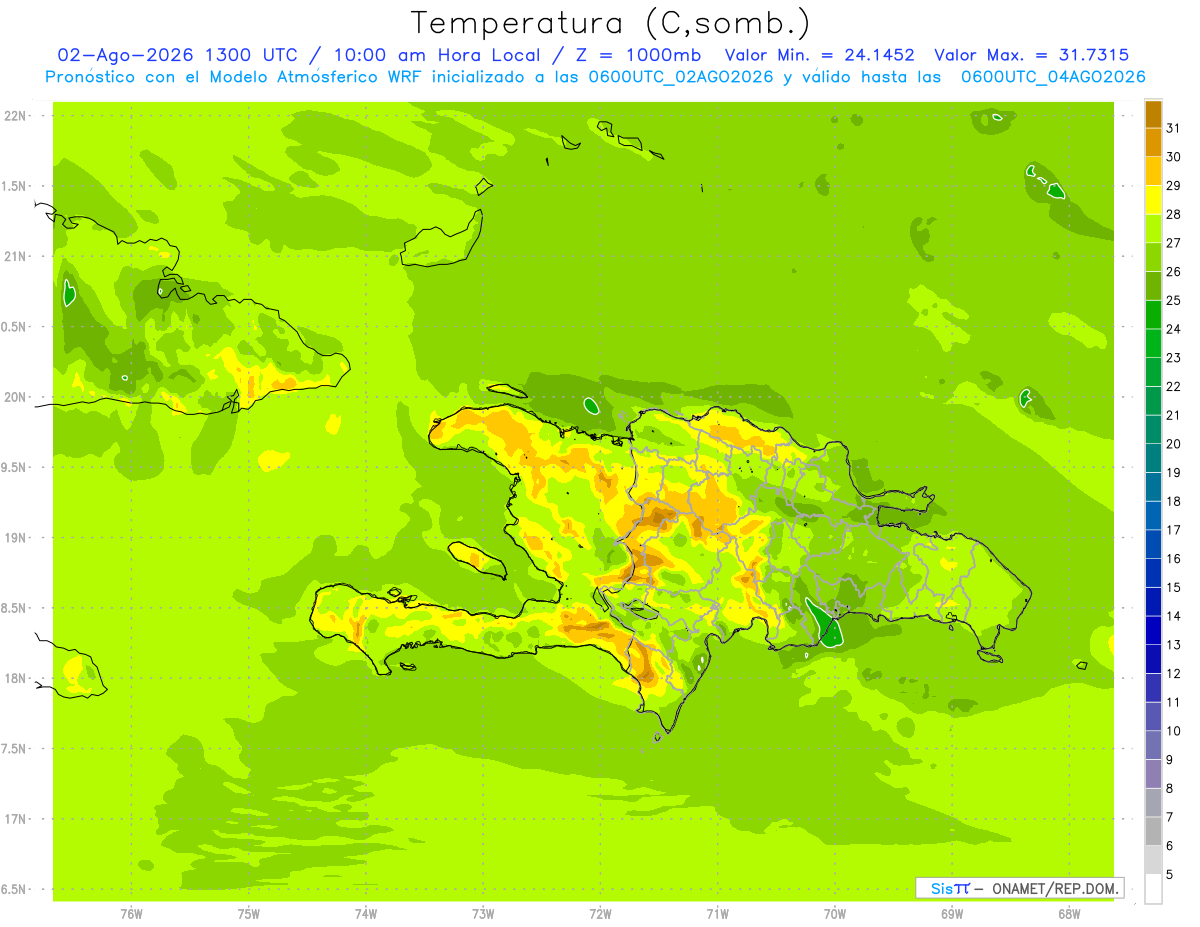This screenshot has width=1200, height=927.
Task: Pick the green swatch between 24 and 25
Action: pos(1153,315)
